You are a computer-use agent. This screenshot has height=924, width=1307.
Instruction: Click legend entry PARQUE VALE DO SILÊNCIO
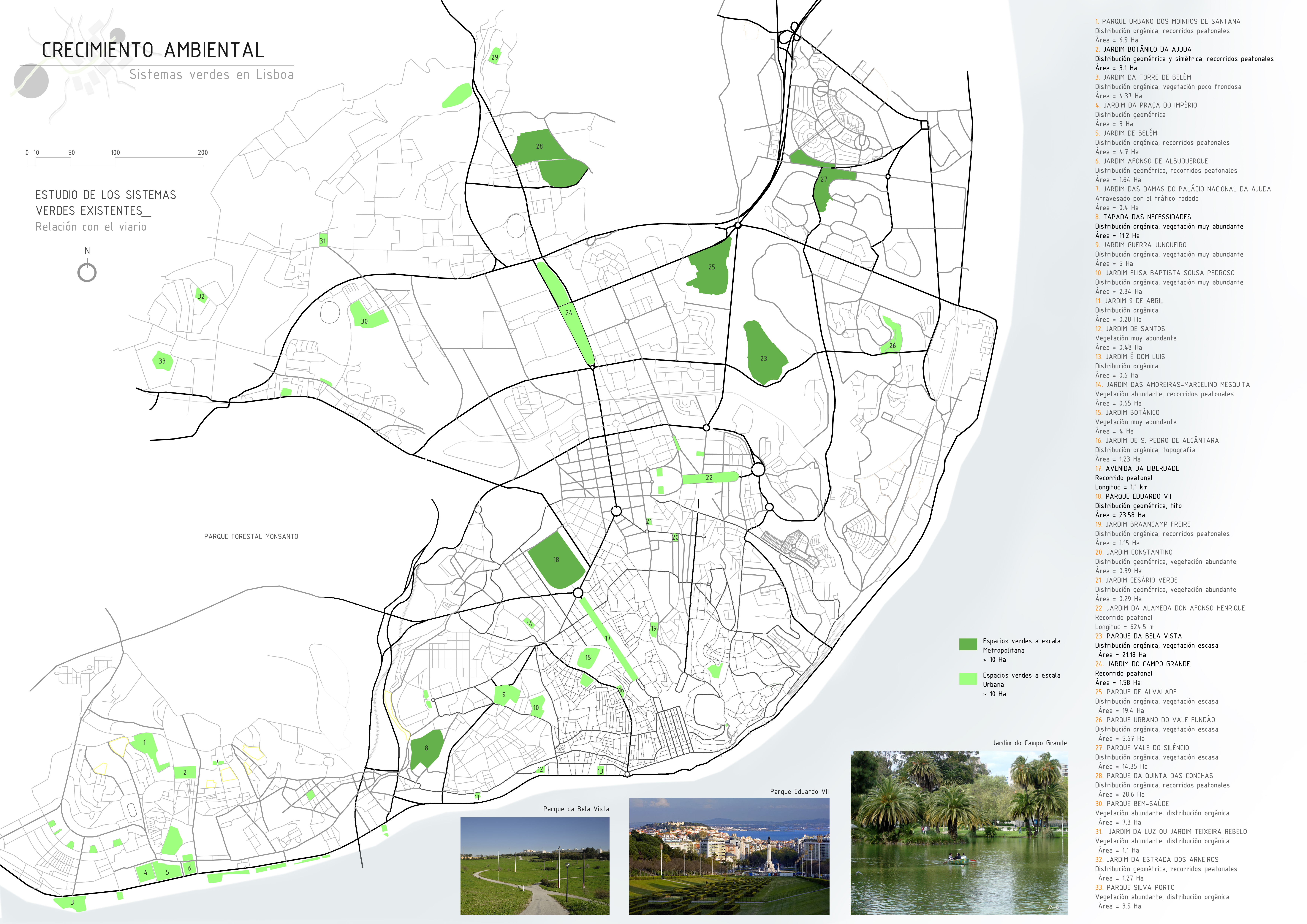tap(1142, 747)
